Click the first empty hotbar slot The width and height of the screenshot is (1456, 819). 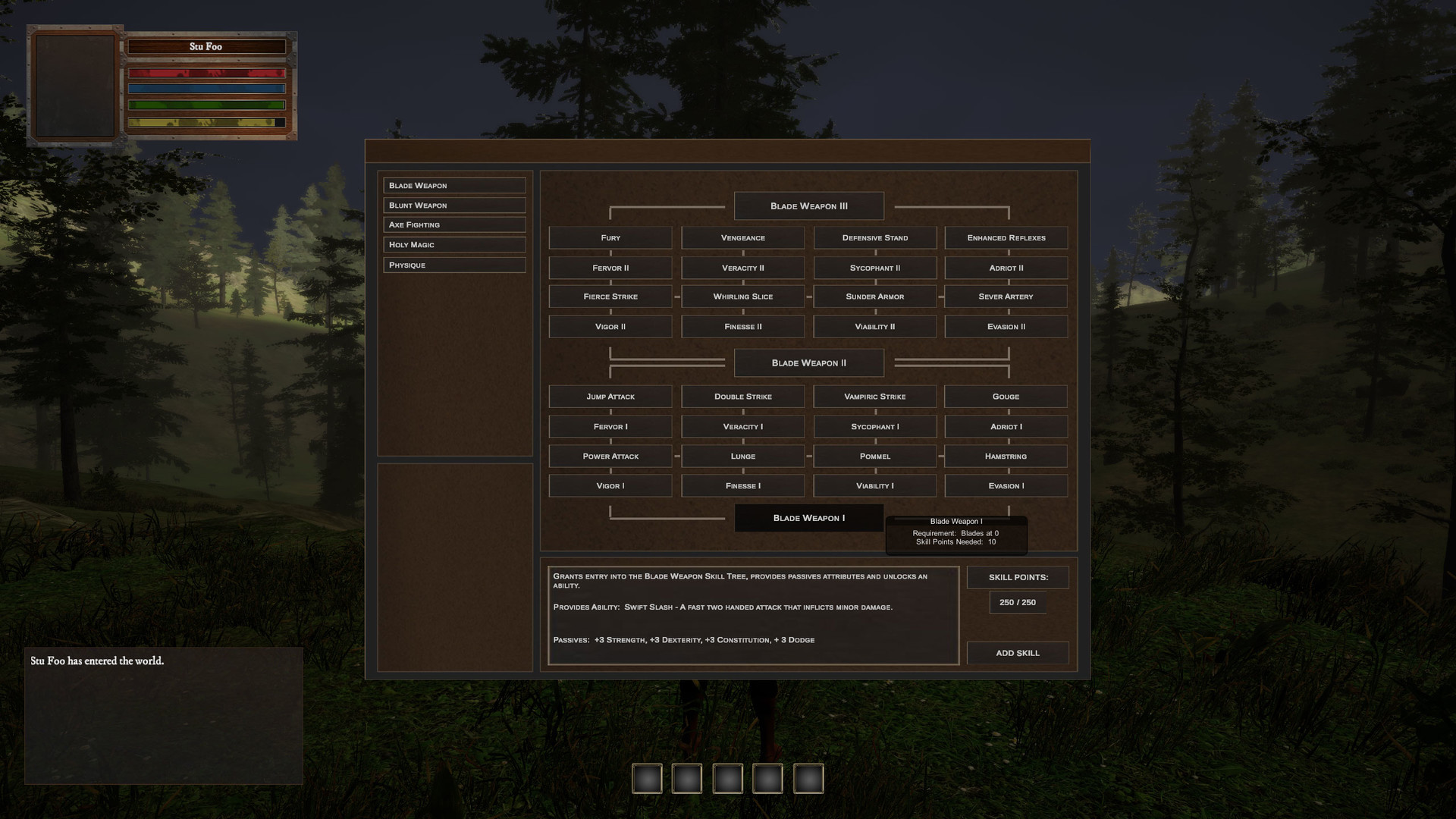[647, 779]
